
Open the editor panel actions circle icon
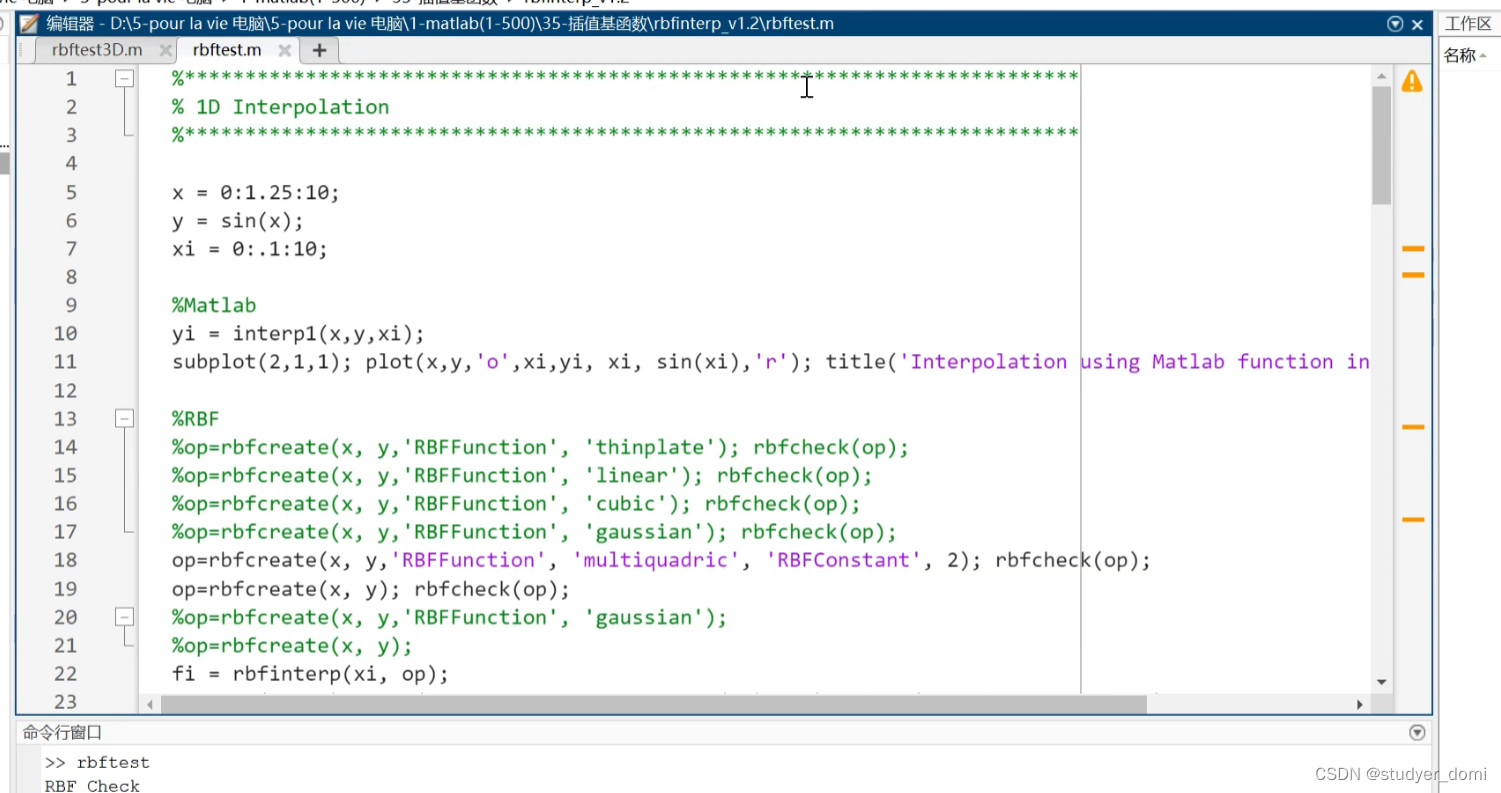pyautogui.click(x=1394, y=22)
